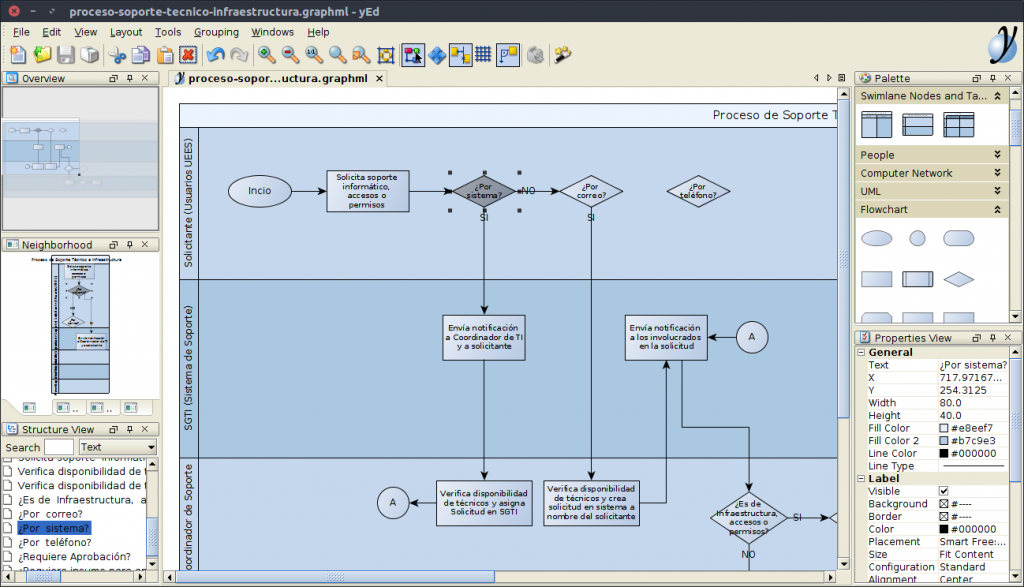Image resolution: width=1024 pixels, height=587 pixels.
Task: Delete selected element with red X icon
Action: click(x=188, y=56)
